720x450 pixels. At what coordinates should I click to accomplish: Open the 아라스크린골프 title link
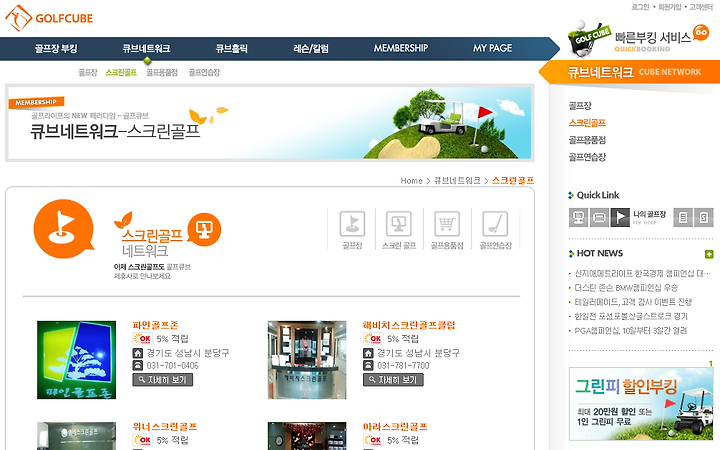[395, 427]
